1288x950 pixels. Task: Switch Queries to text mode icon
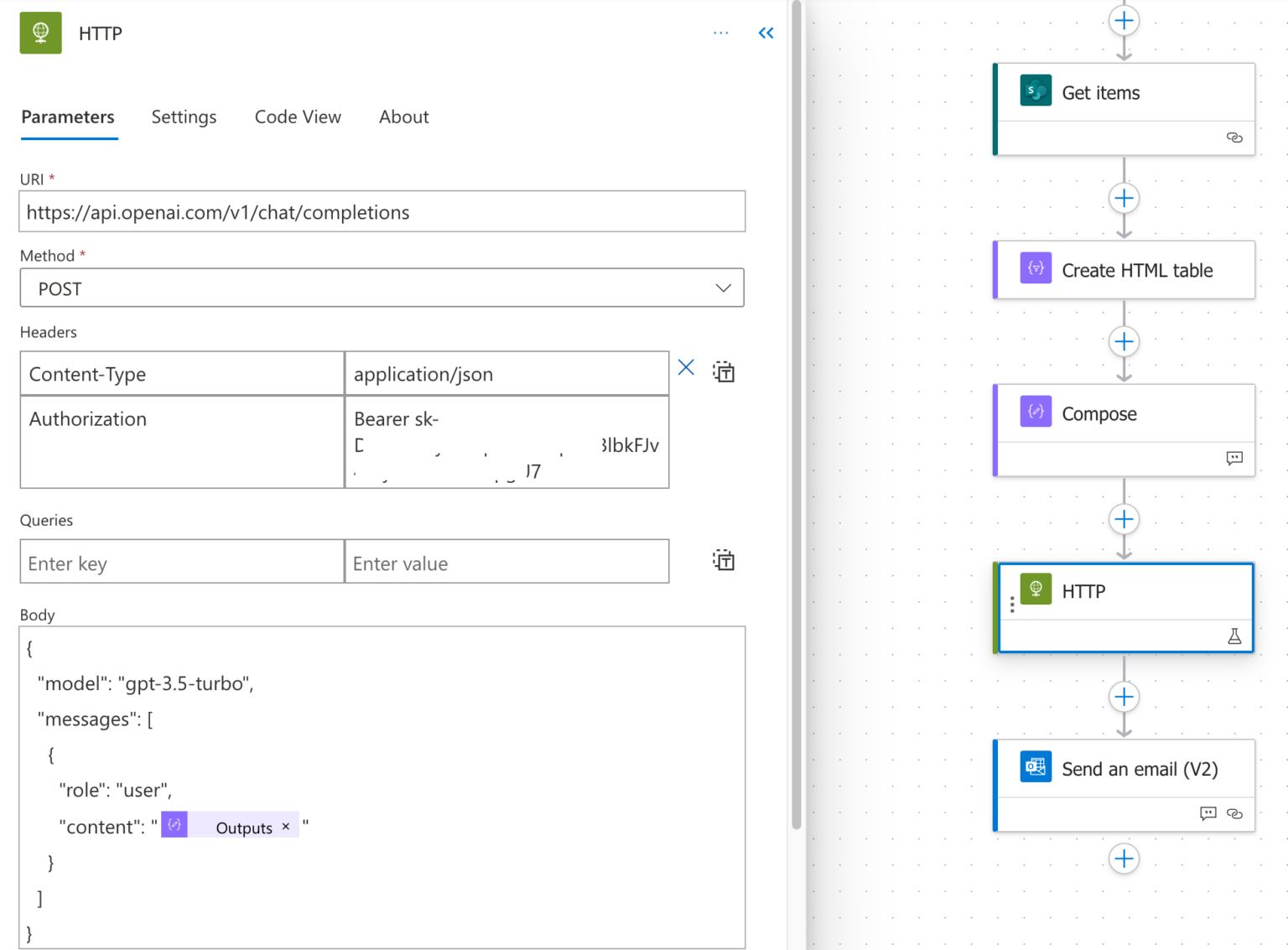click(724, 560)
